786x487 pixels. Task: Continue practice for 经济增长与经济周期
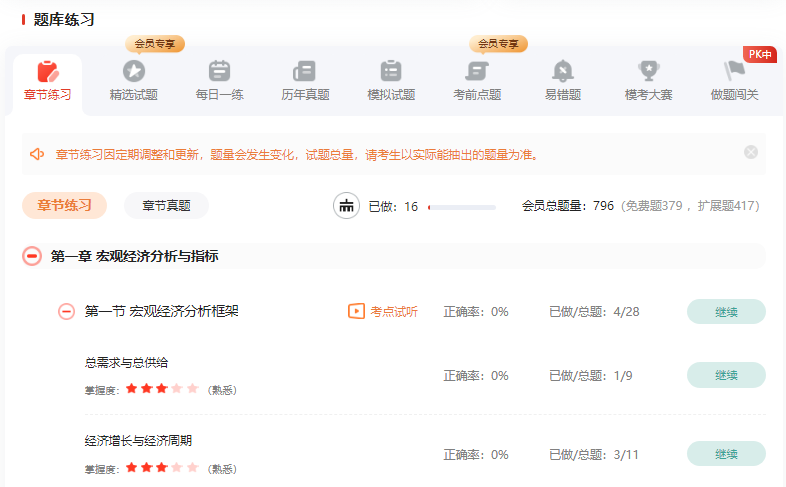pos(725,454)
